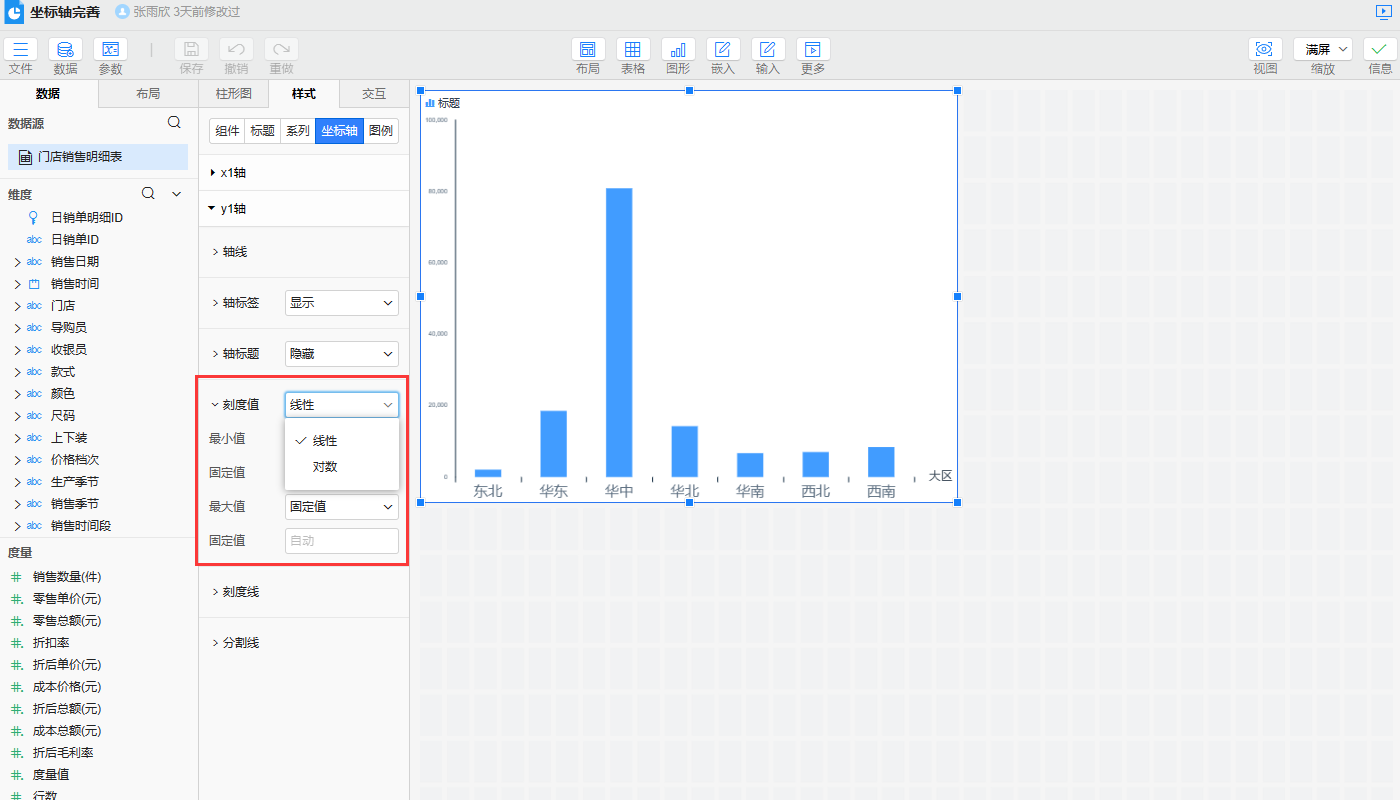Click the 信息 checkmark icon
The width and height of the screenshot is (1400, 800).
coord(1380,50)
